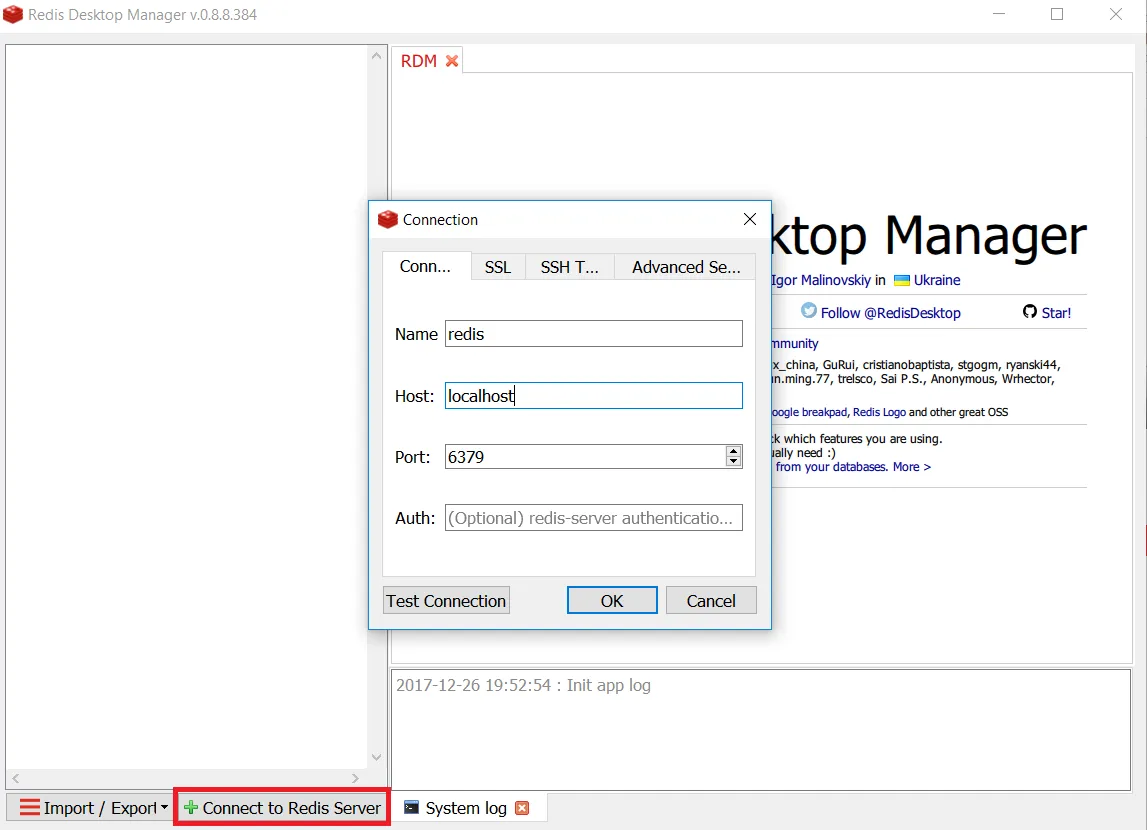Switch to the SSH Tunnel tab
Image resolution: width=1147 pixels, height=830 pixels.
pos(569,267)
